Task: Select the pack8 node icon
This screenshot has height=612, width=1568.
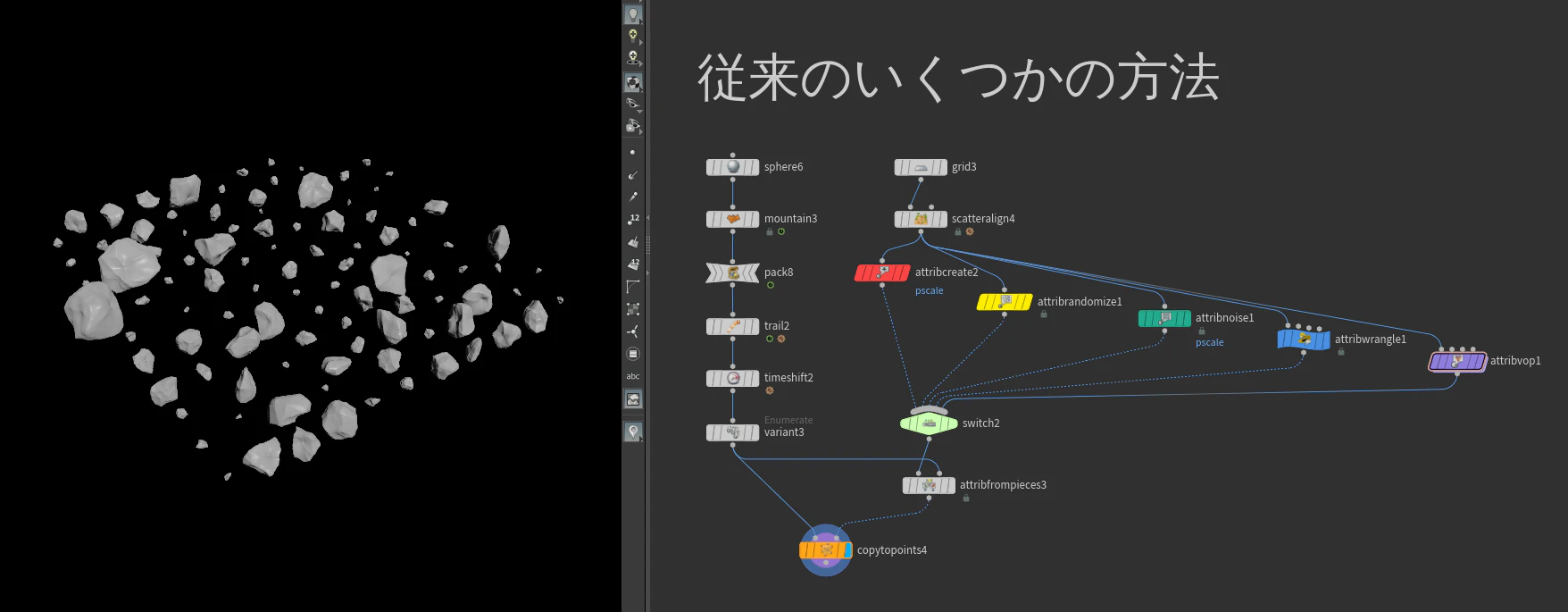Action: coord(733,272)
